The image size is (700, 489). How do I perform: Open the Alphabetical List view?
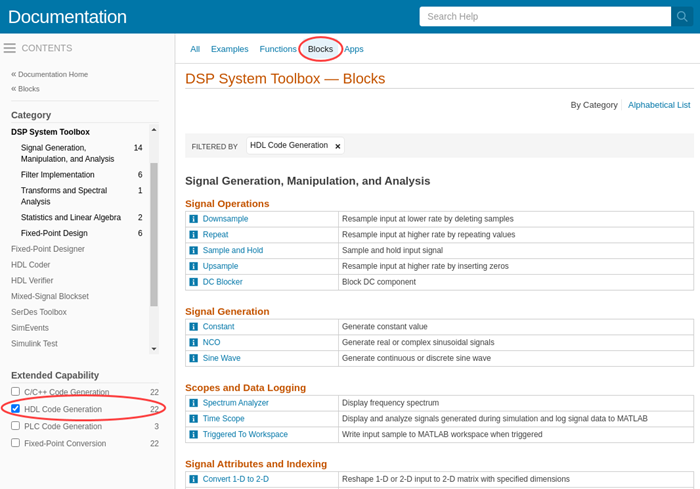659,104
